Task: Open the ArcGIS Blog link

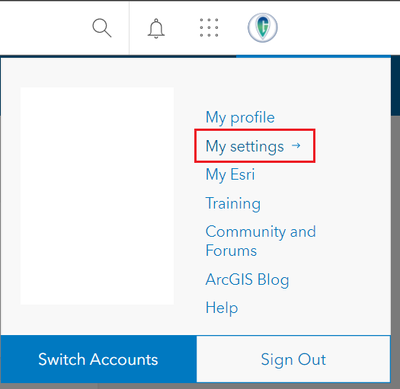Action: (x=247, y=279)
